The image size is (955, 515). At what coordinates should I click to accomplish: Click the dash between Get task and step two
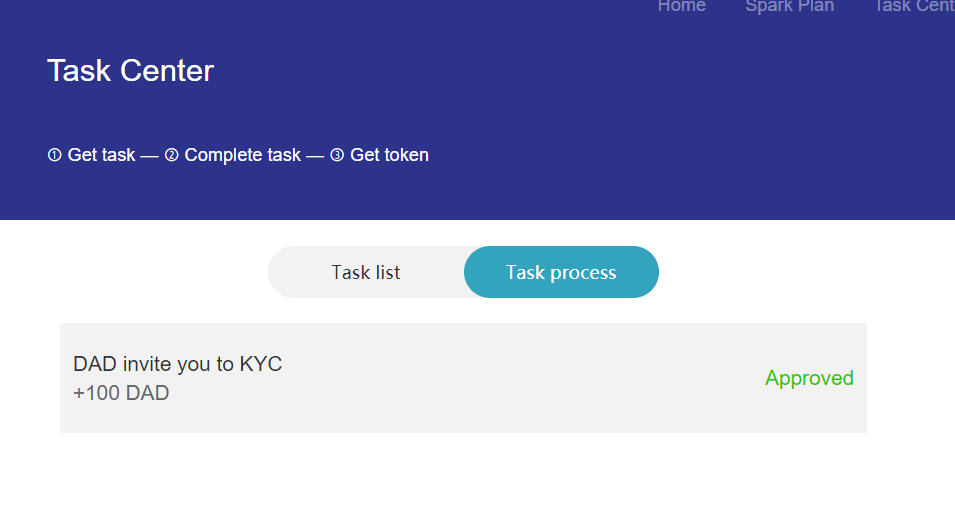149,155
